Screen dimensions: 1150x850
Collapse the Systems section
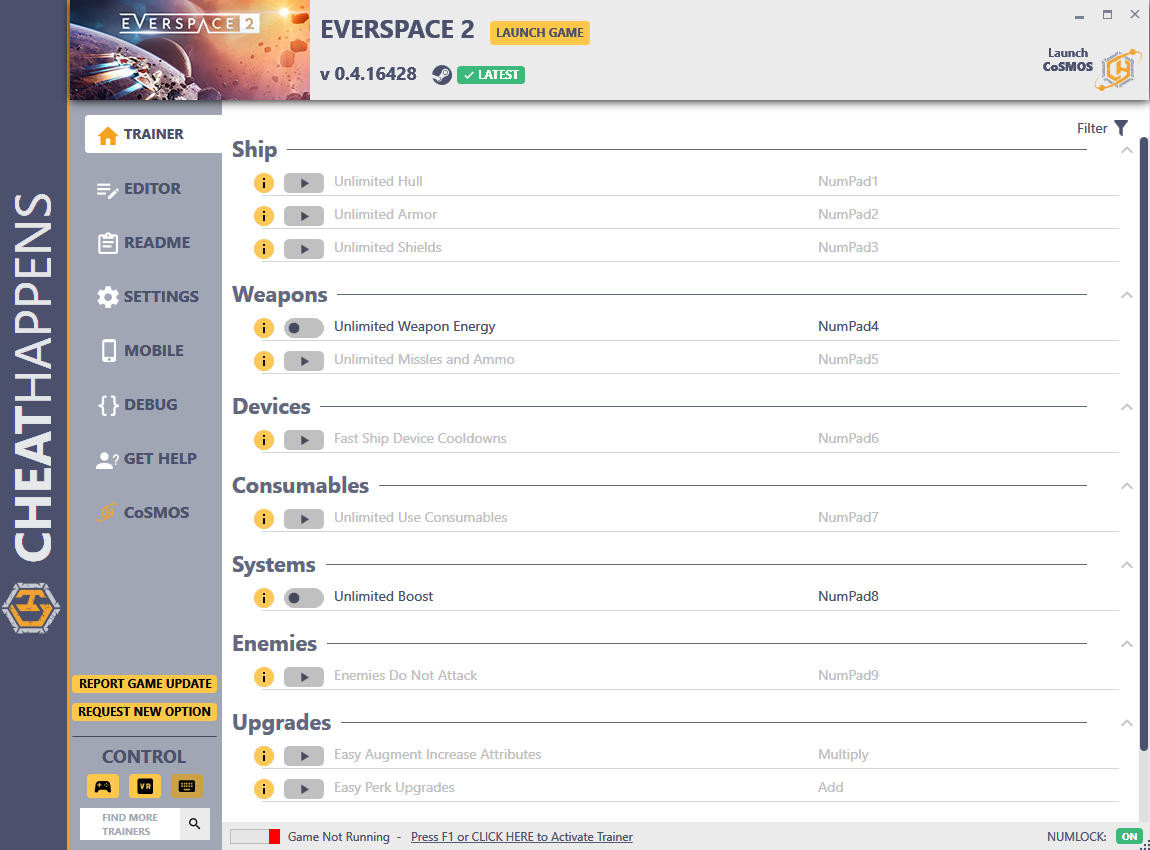[x=1127, y=565]
